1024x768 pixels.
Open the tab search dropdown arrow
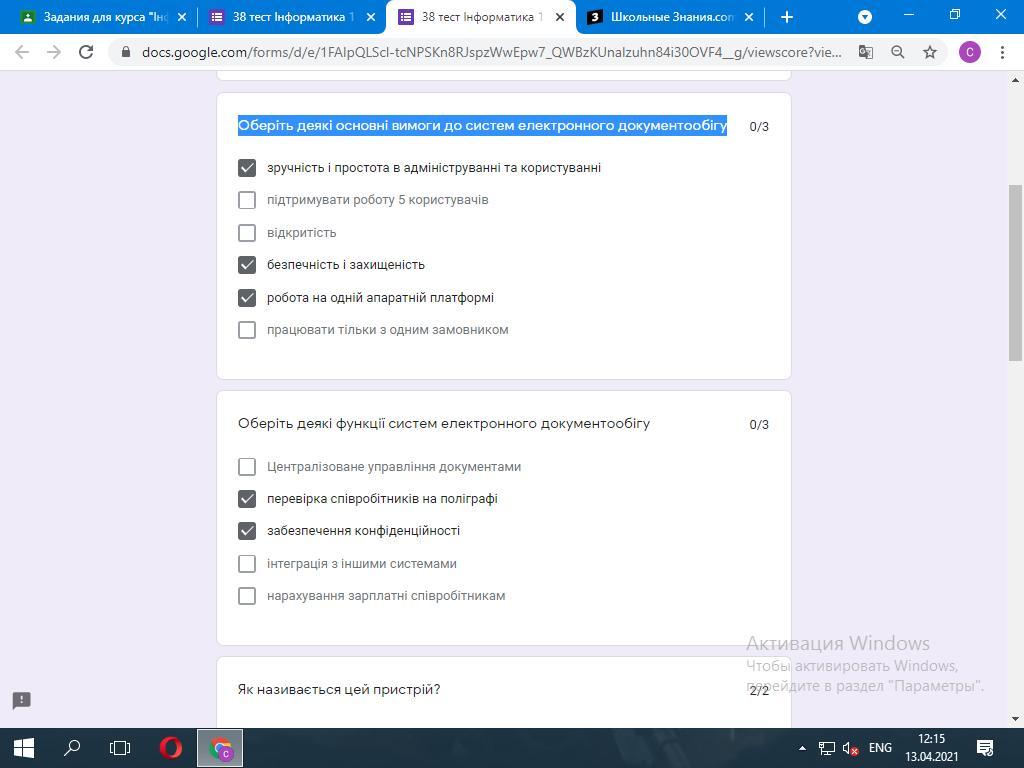[865, 18]
